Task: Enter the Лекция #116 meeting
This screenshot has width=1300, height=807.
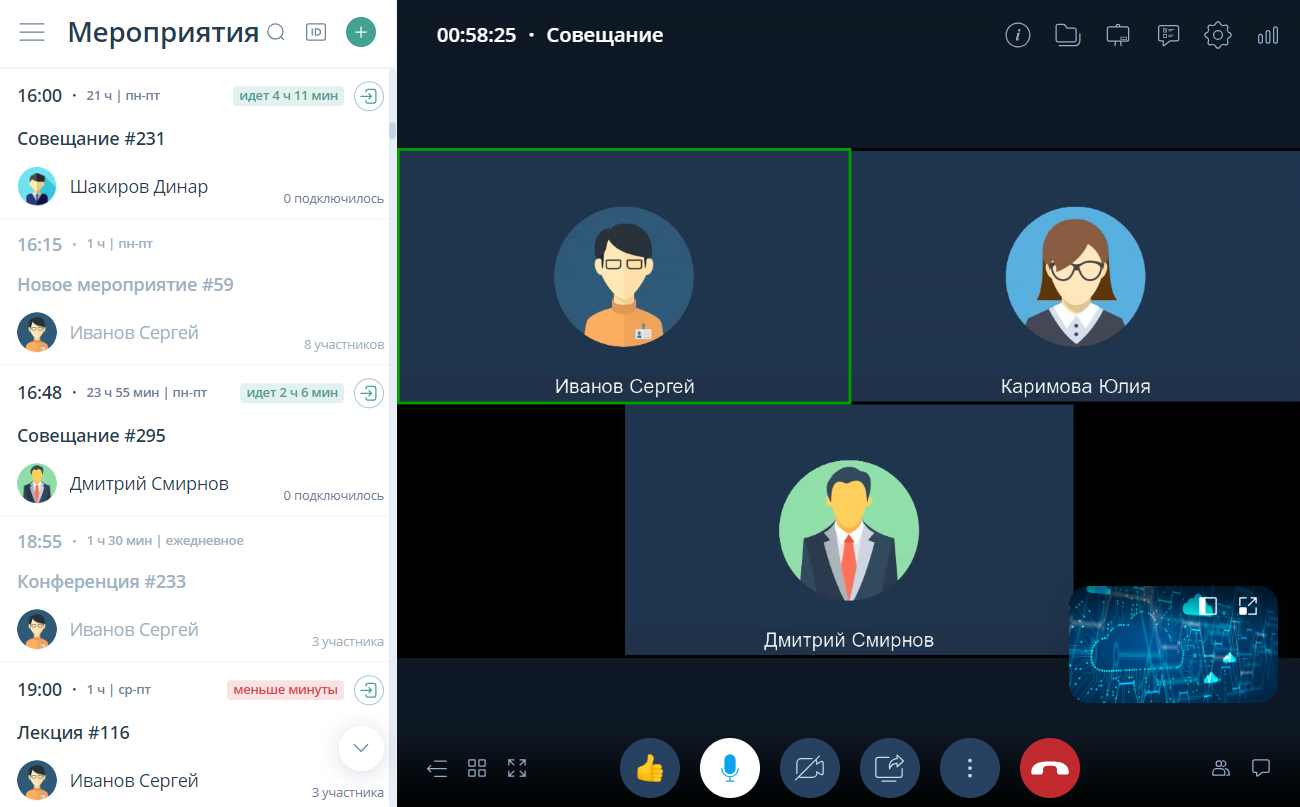Action: click(369, 690)
